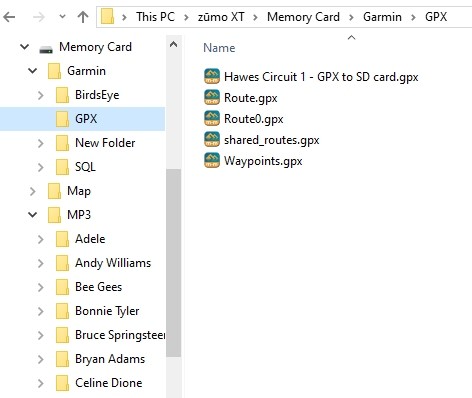Image resolution: width=472 pixels, height=398 pixels.
Task: Sort files by Name column header
Action: point(219,48)
